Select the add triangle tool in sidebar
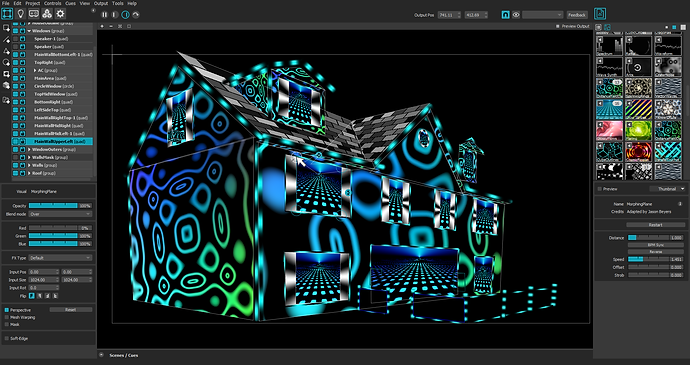The image size is (690, 365). coord(6,51)
